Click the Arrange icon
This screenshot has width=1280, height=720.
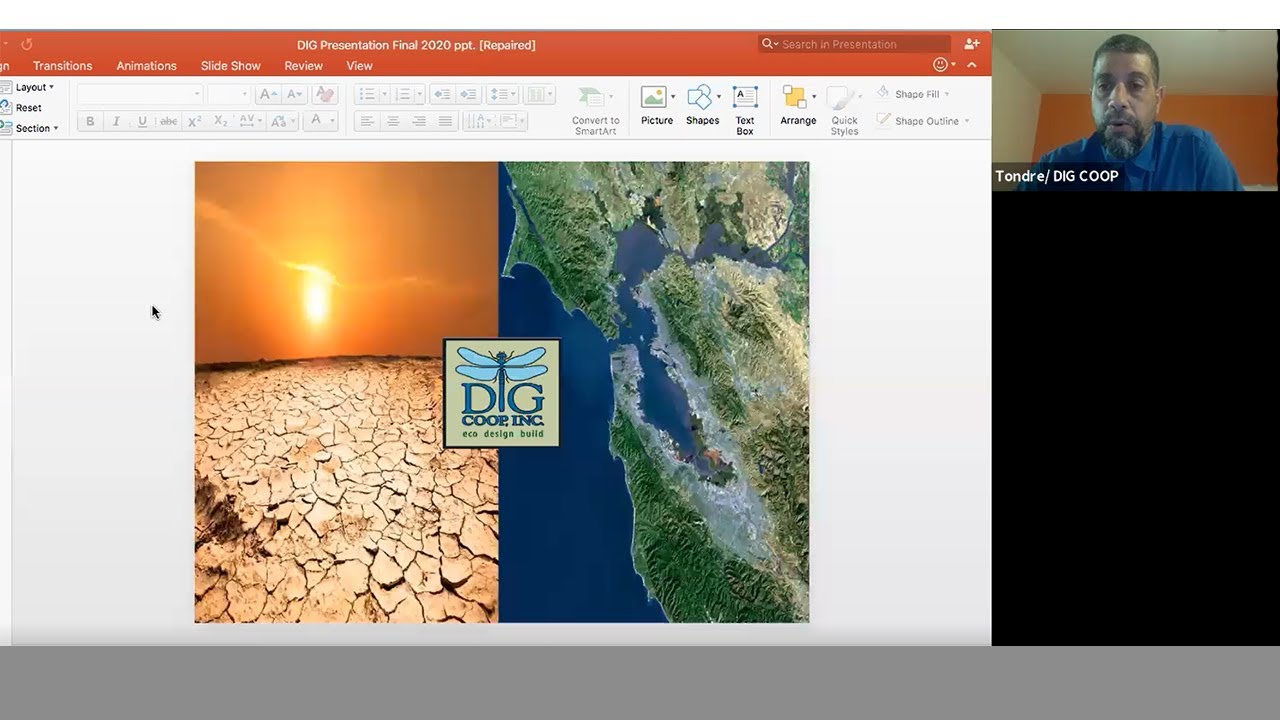pyautogui.click(x=794, y=97)
